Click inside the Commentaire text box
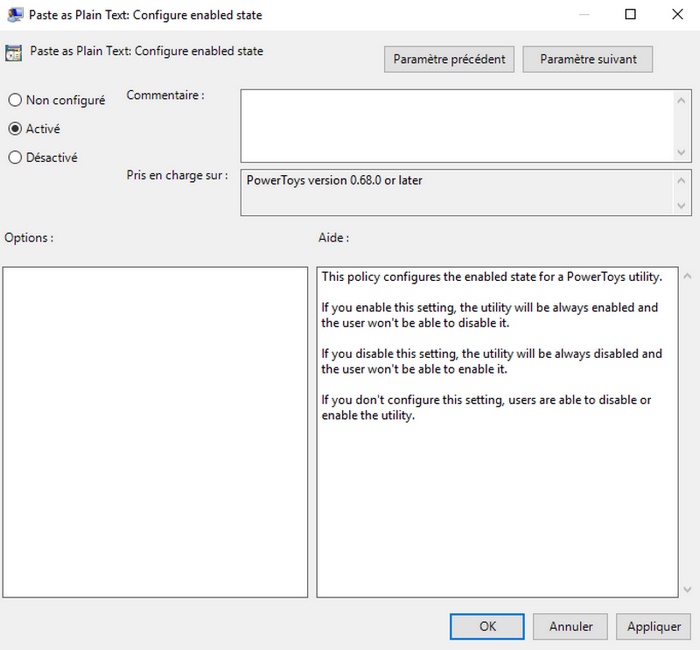This screenshot has width=700, height=650. (456, 125)
